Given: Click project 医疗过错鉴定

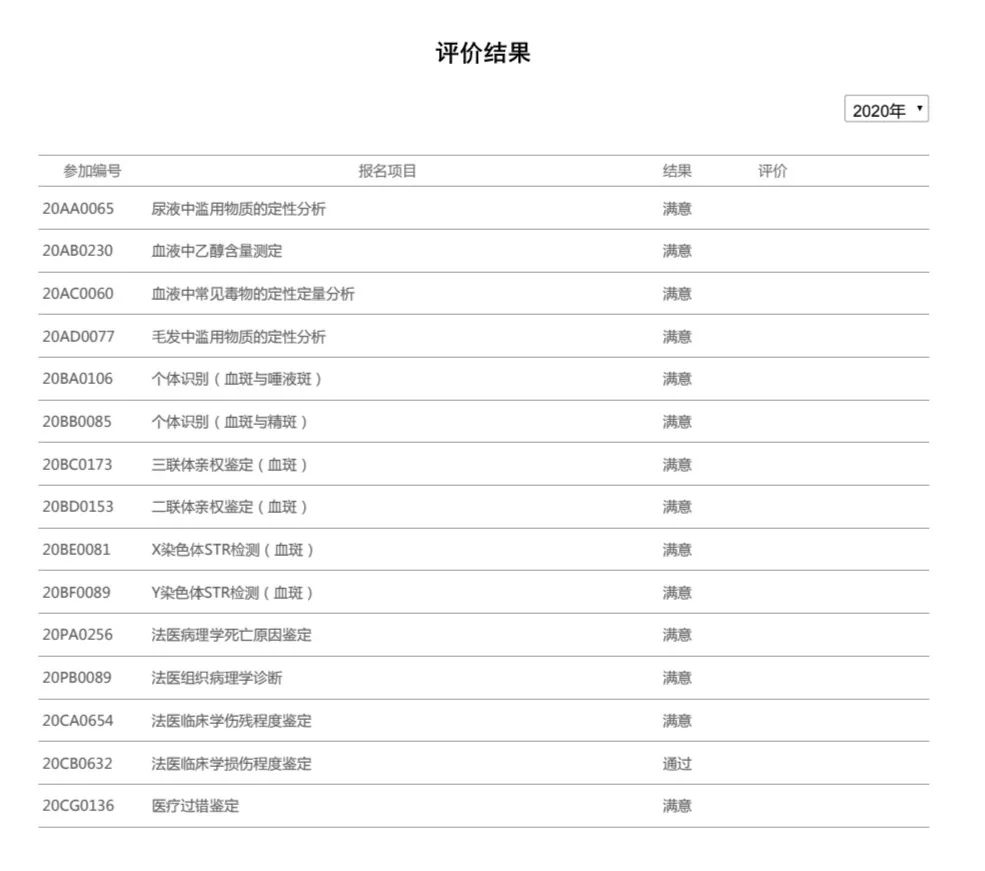Looking at the screenshot, I should pos(195,806).
